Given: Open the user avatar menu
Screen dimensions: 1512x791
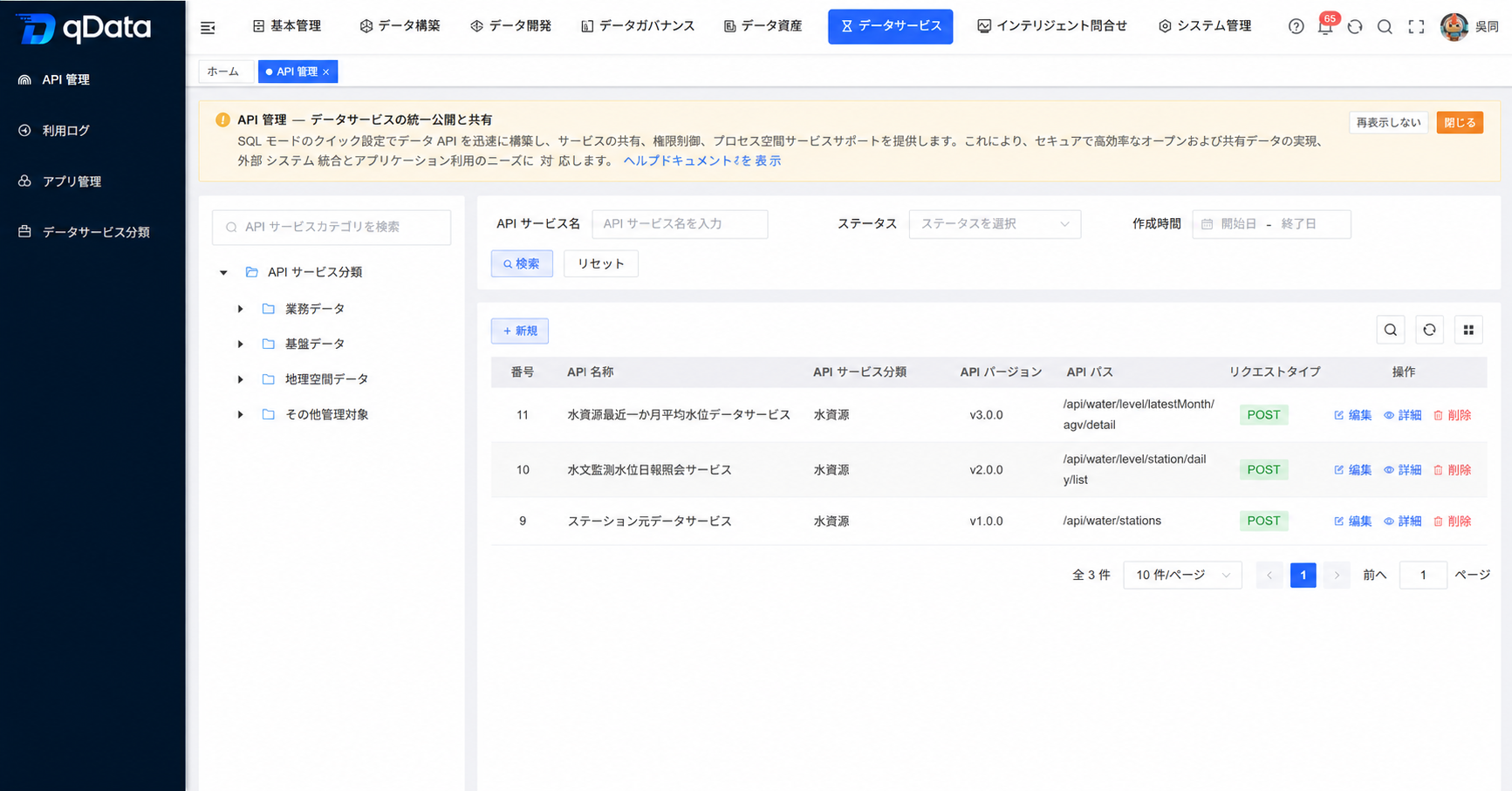Looking at the screenshot, I should pyautogui.click(x=1454, y=27).
